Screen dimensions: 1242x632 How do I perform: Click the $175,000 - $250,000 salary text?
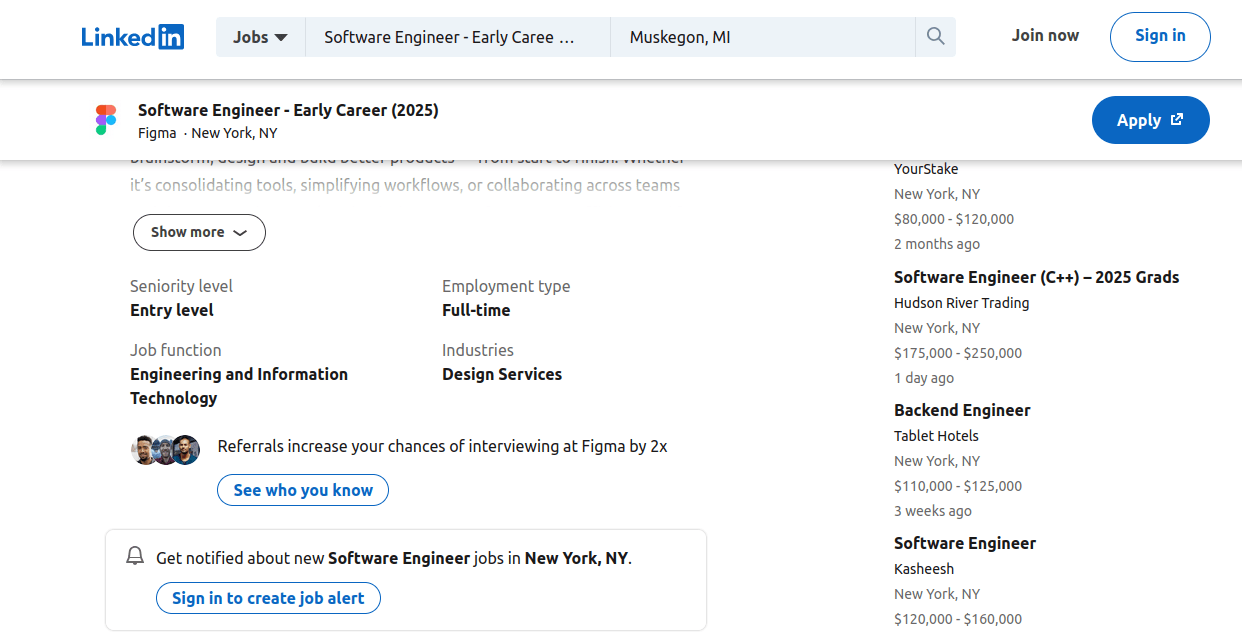[958, 353]
